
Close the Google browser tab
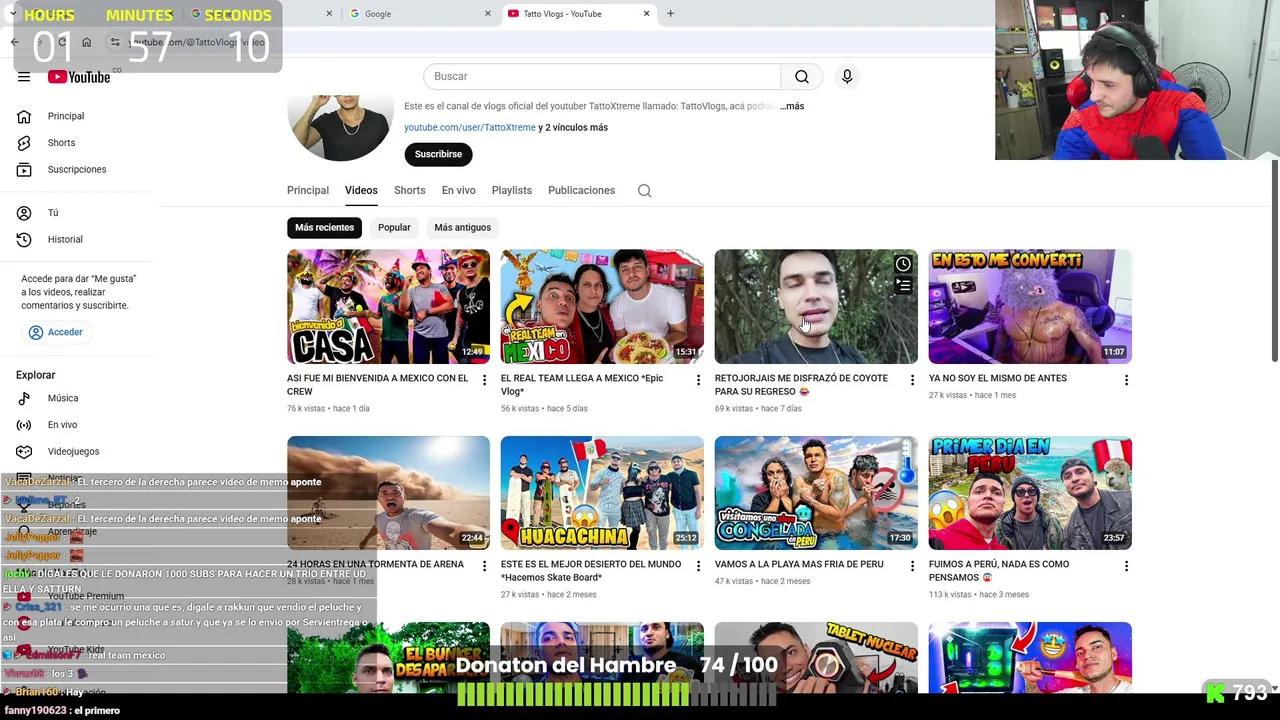[x=488, y=14]
